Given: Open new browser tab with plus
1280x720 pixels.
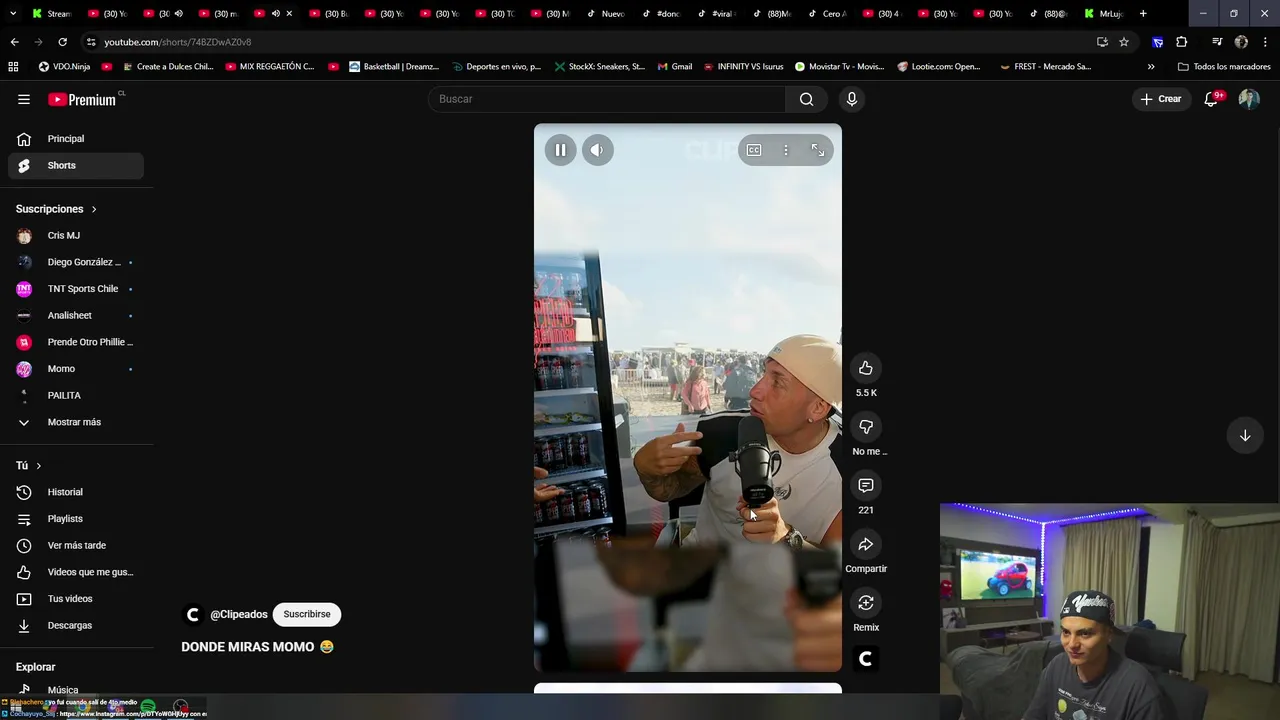Looking at the screenshot, I should [1143, 14].
